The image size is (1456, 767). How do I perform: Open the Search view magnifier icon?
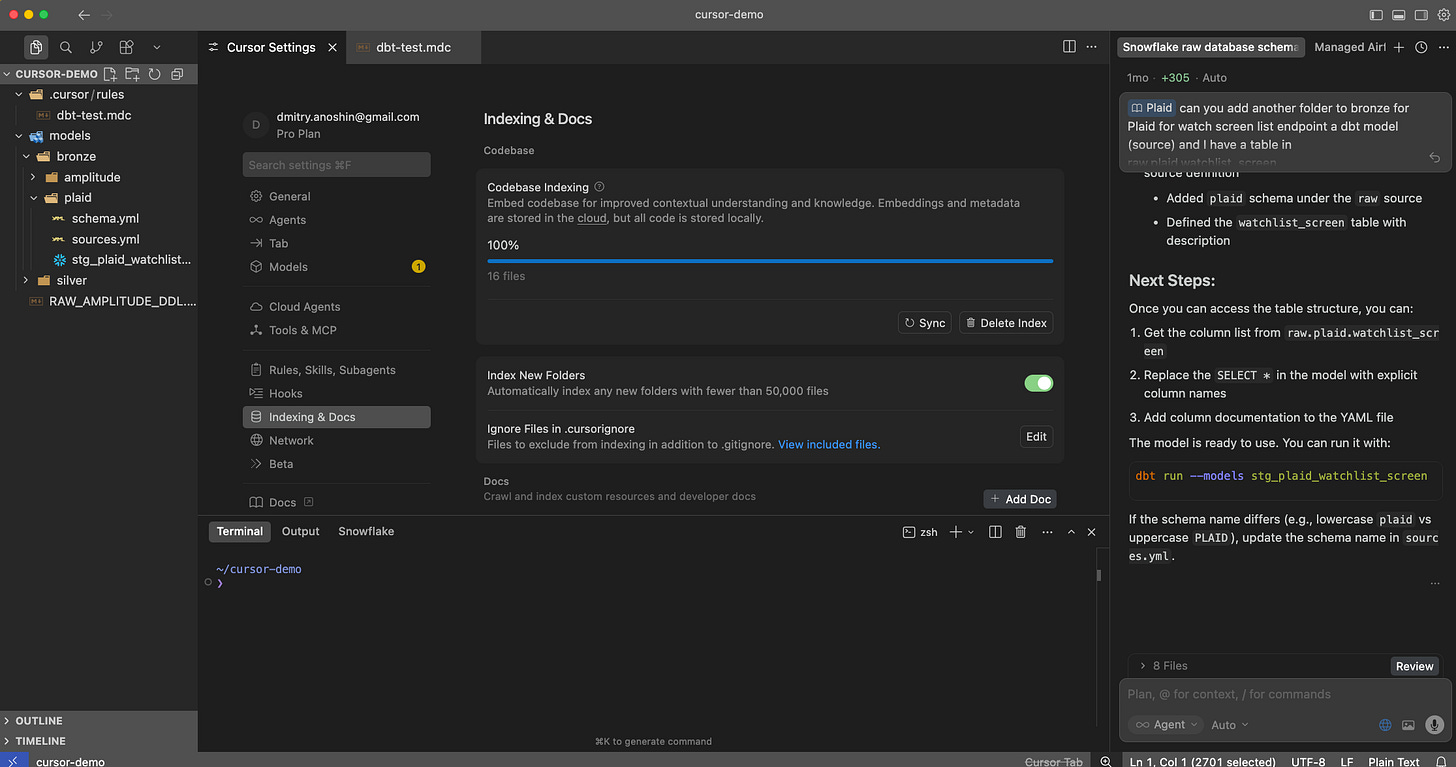(66, 47)
